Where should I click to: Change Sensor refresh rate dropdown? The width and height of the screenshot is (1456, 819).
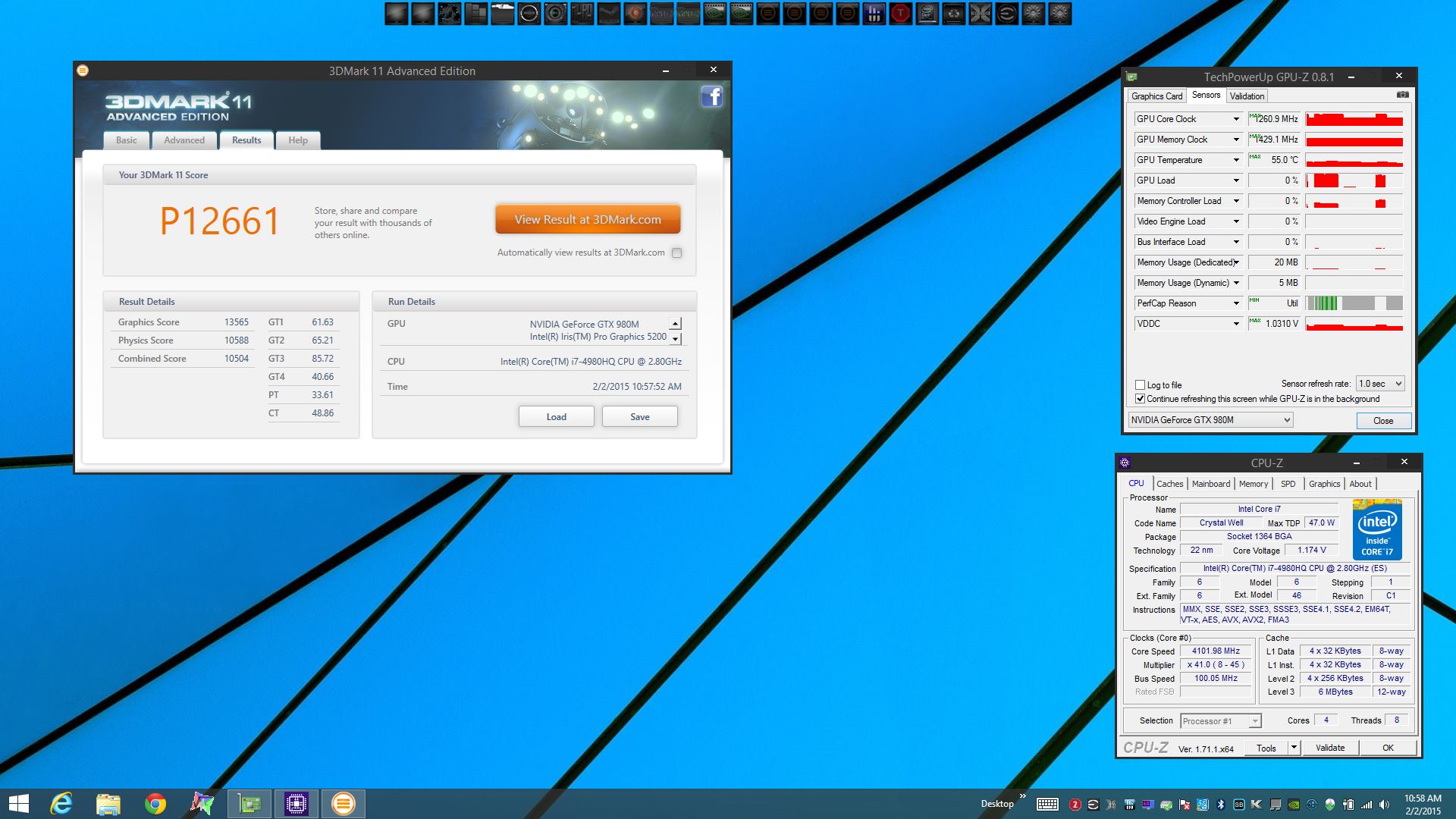[x=1380, y=384]
